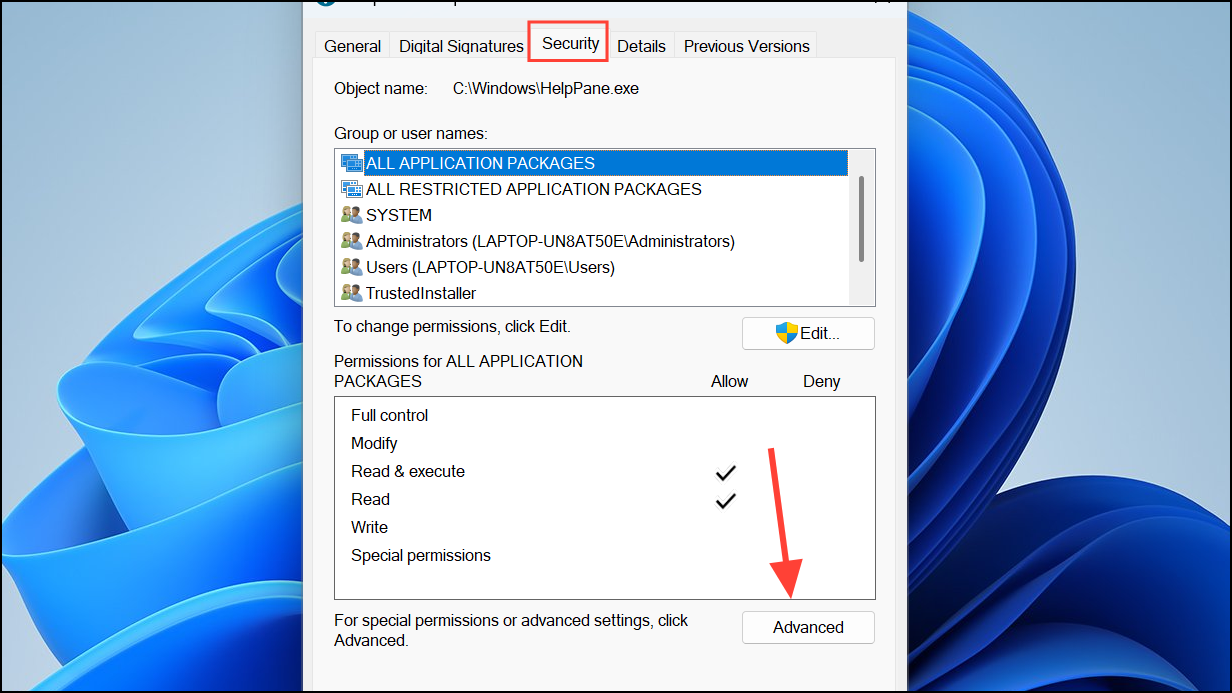This screenshot has width=1232, height=693.
Task: Open the Previous Versions tab
Action: click(x=746, y=45)
